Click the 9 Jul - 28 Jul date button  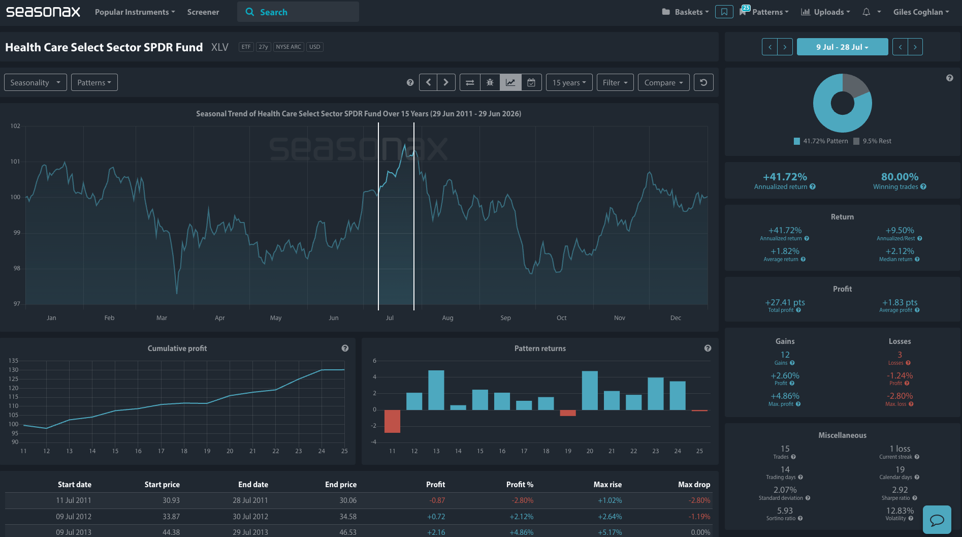point(842,47)
